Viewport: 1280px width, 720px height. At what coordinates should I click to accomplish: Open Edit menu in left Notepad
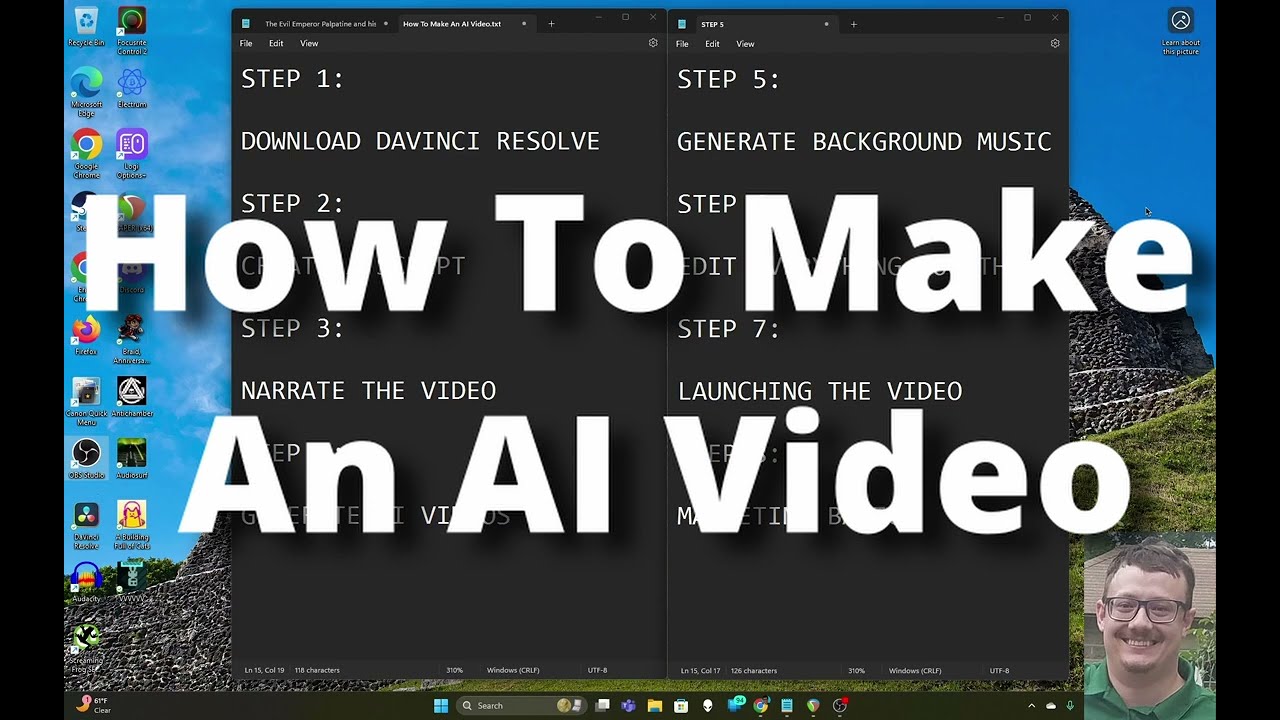tap(276, 43)
